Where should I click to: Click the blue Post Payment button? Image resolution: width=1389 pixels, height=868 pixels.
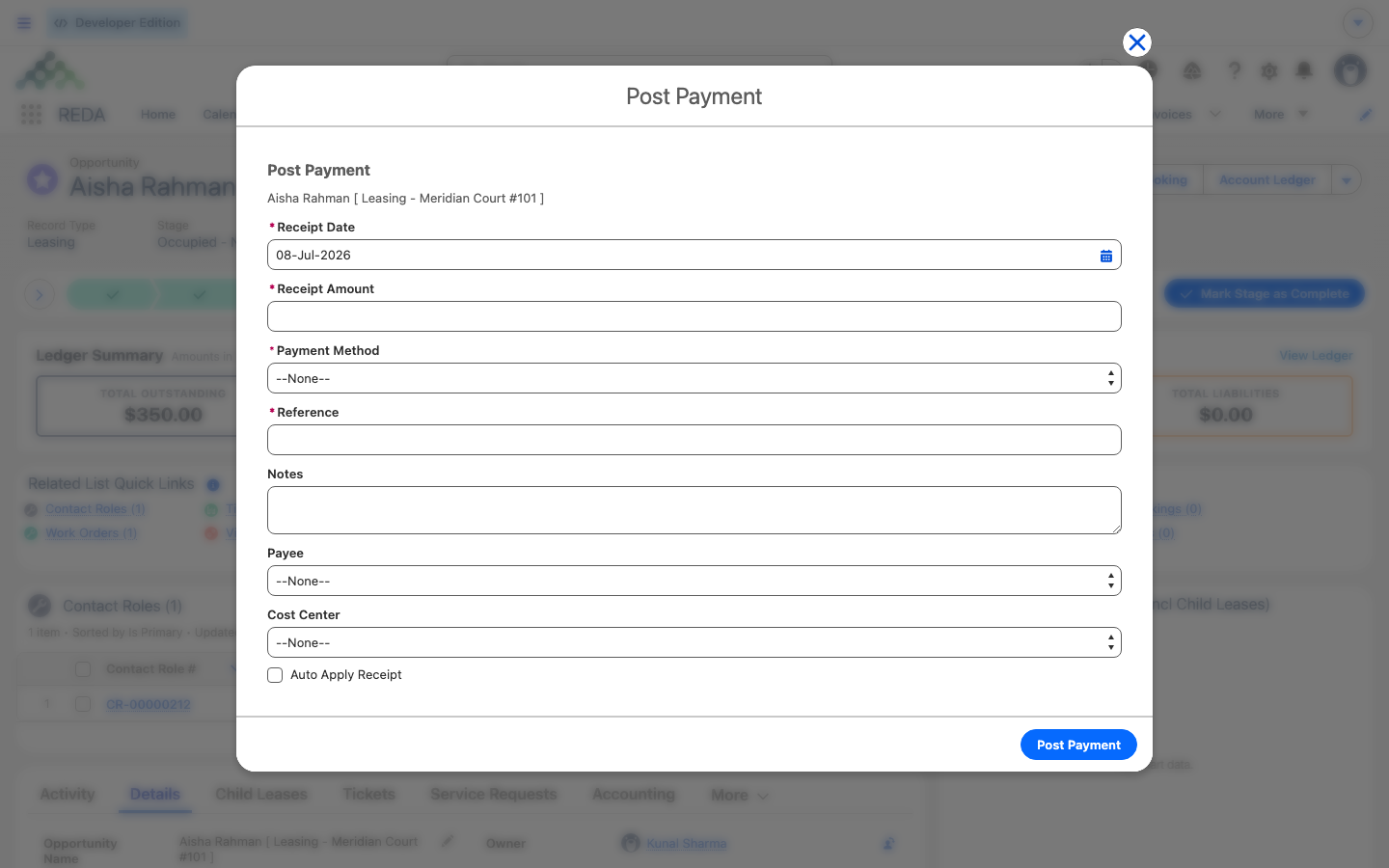tap(1078, 745)
